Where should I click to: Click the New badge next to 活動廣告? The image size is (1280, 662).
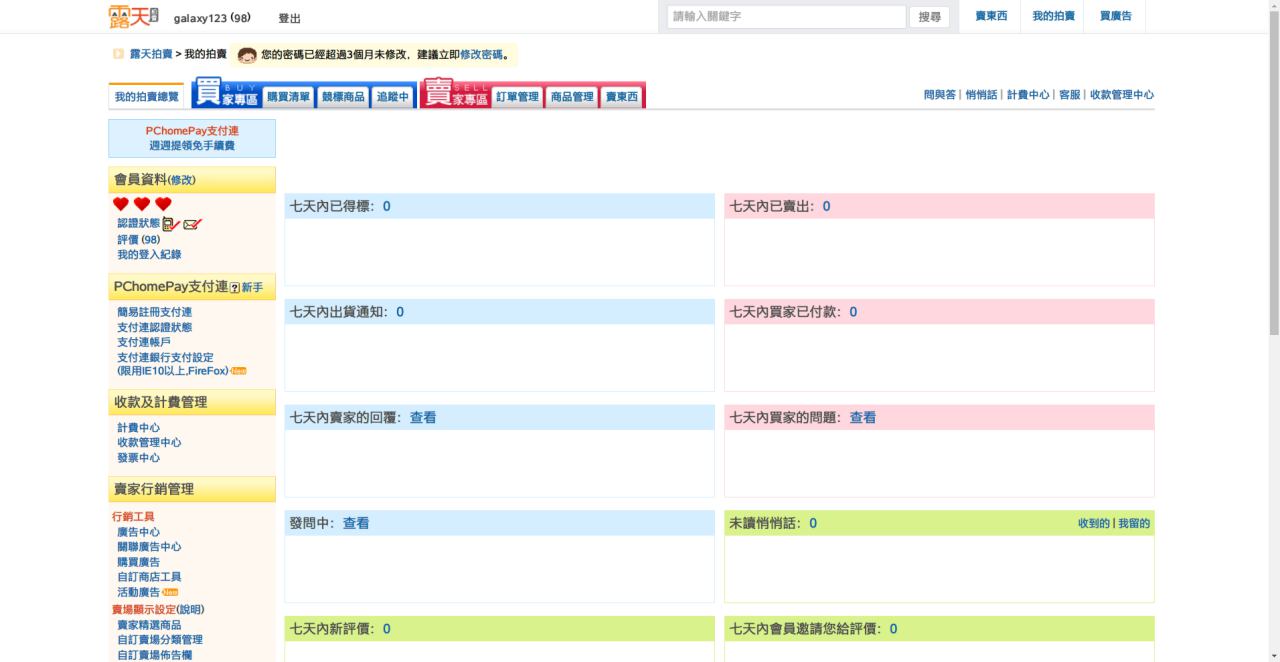[x=169, y=592]
